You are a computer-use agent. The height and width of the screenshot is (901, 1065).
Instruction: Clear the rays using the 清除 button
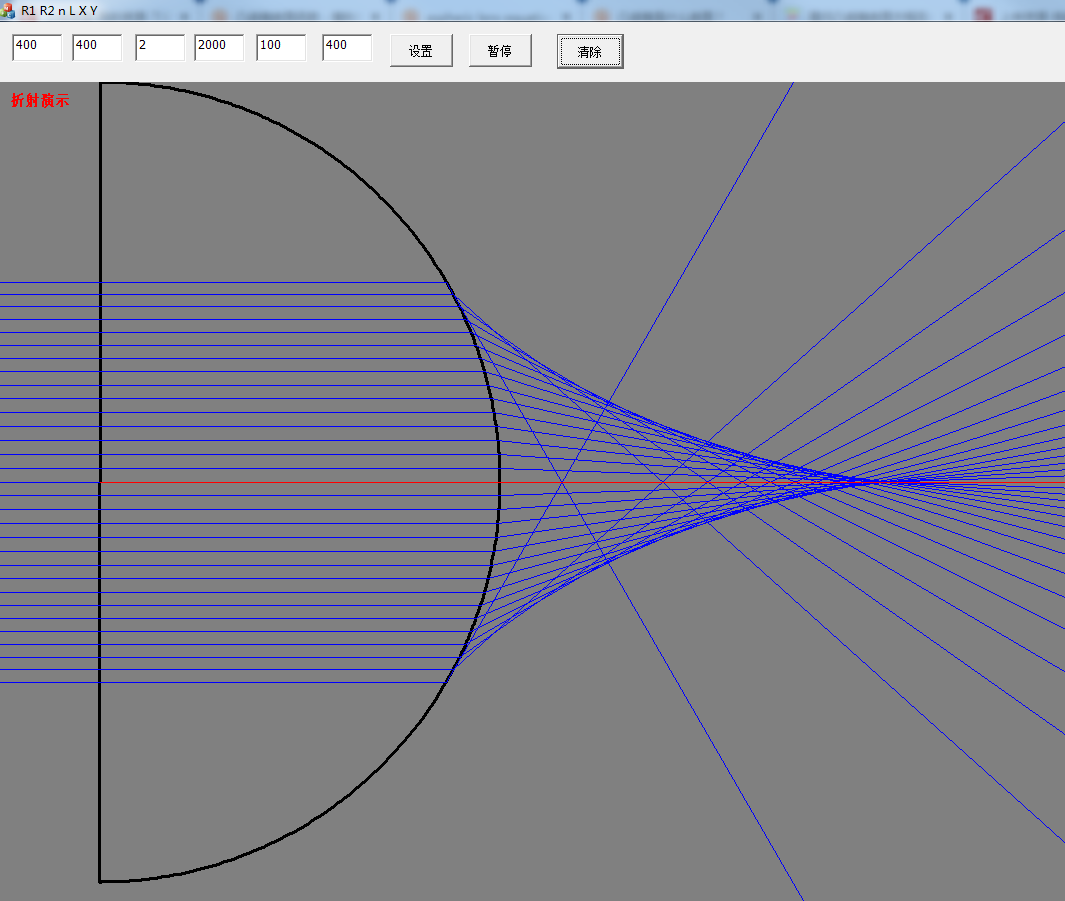coord(590,52)
